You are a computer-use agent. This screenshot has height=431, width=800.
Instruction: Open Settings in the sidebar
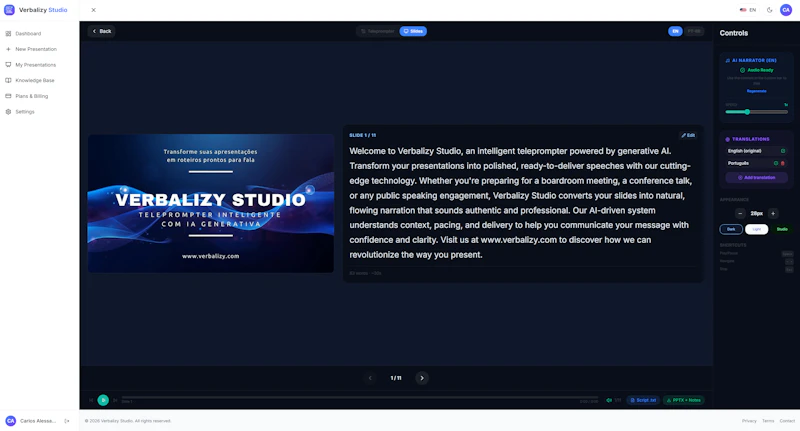click(x=24, y=112)
